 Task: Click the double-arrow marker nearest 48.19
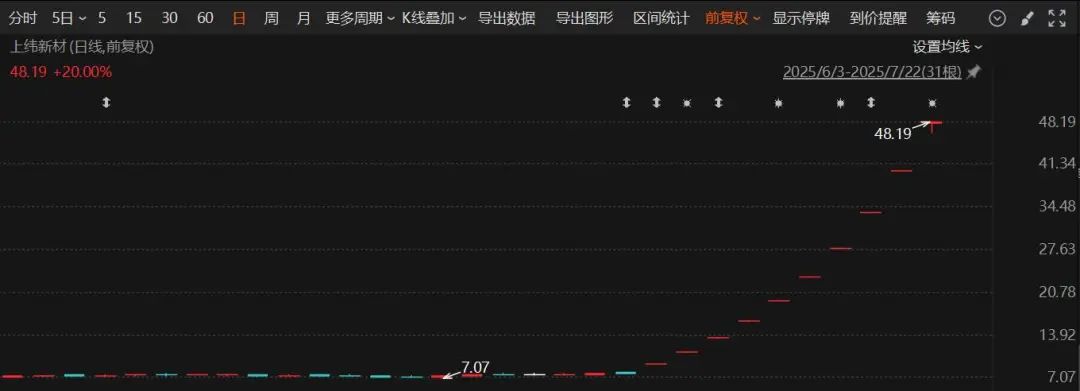pyautogui.click(x=871, y=103)
